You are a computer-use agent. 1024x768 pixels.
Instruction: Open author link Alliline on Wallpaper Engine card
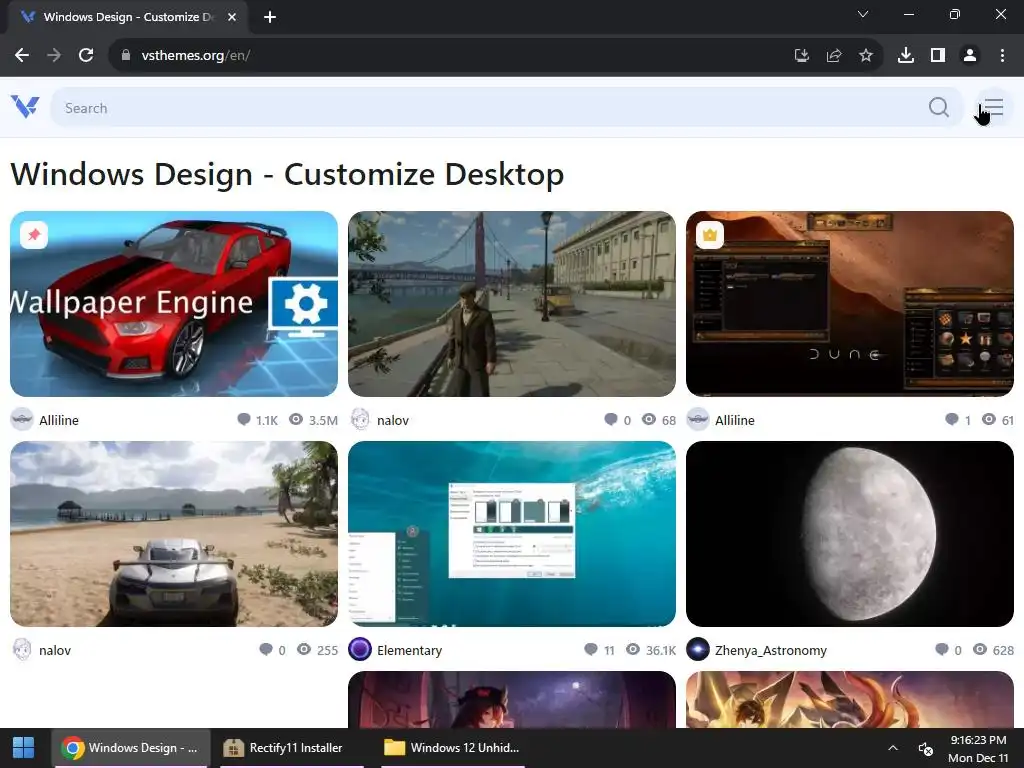(59, 420)
